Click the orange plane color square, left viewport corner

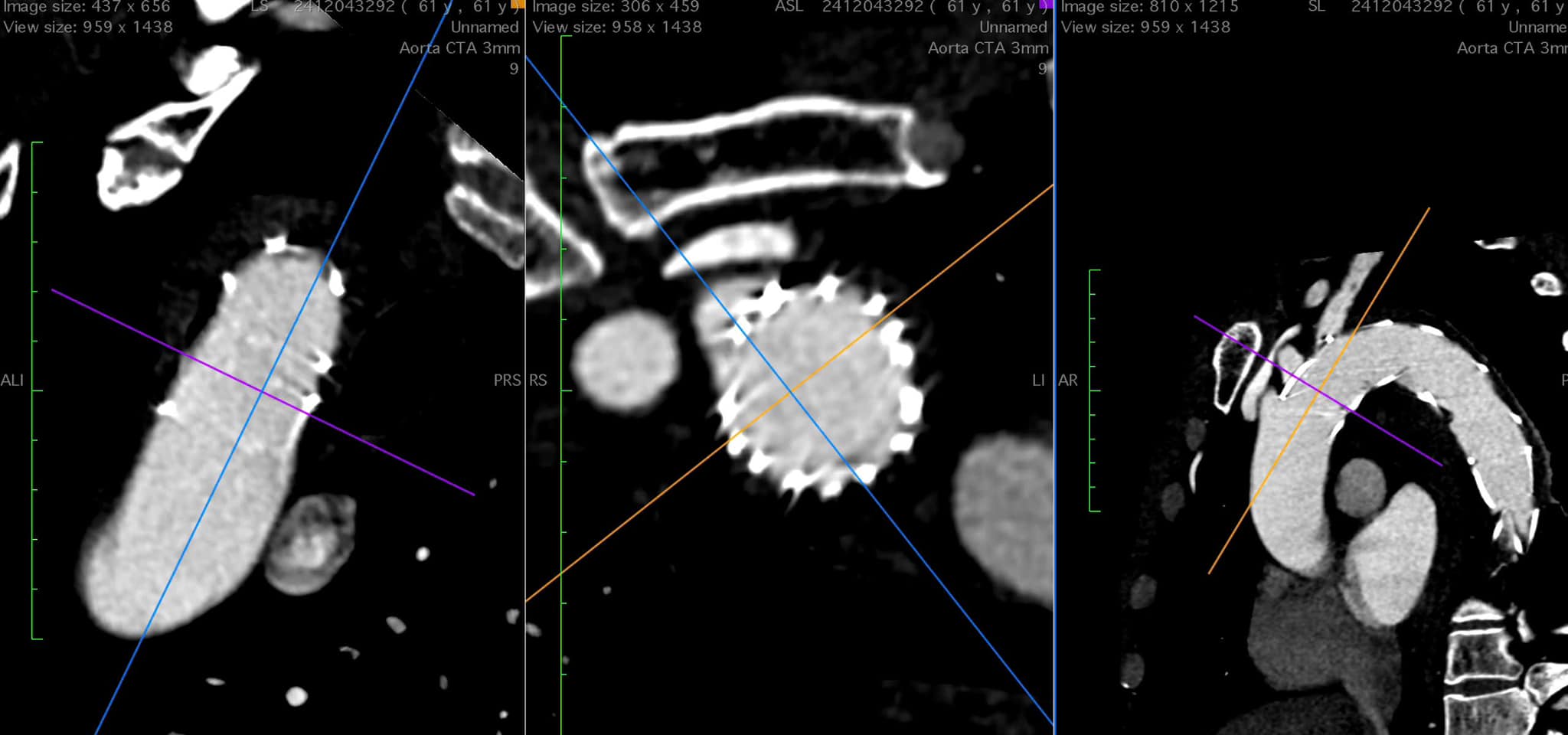518,4
